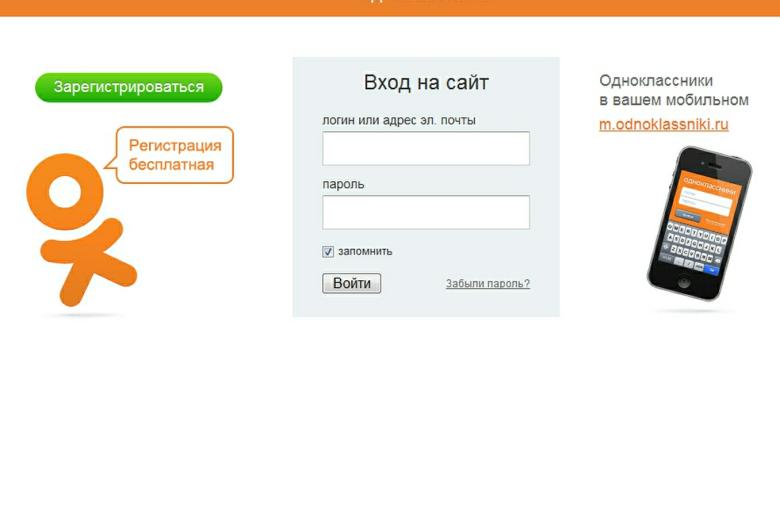Click the логин или адрес эл. почты label
This screenshot has width=780, height=520.
click(399, 120)
